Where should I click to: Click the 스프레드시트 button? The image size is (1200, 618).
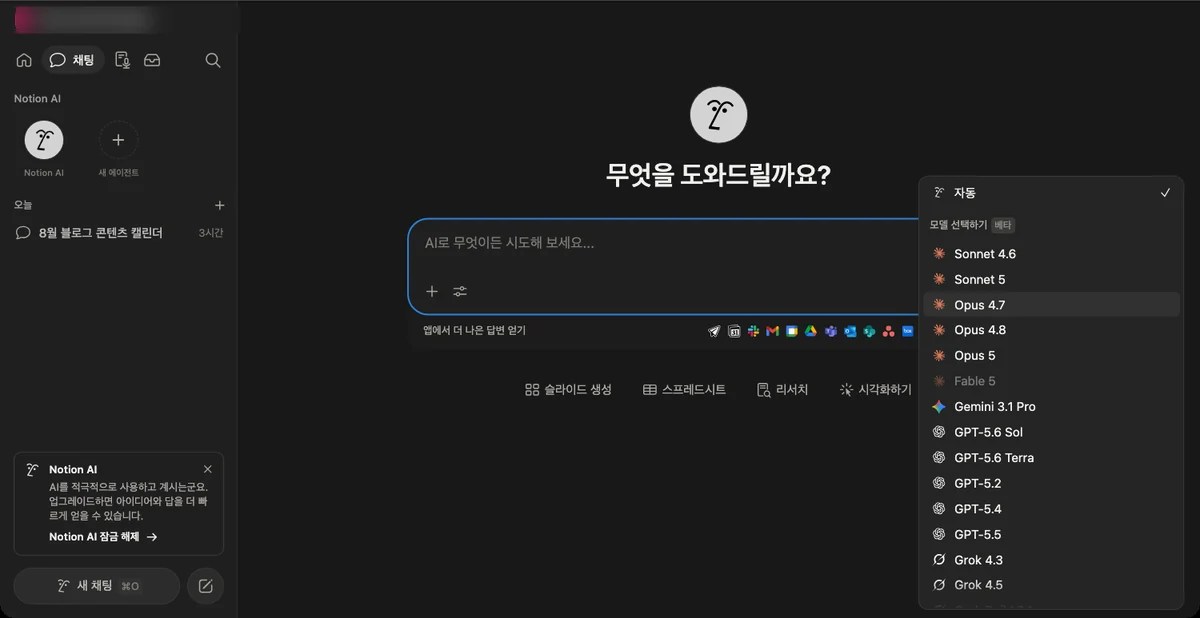coord(684,390)
